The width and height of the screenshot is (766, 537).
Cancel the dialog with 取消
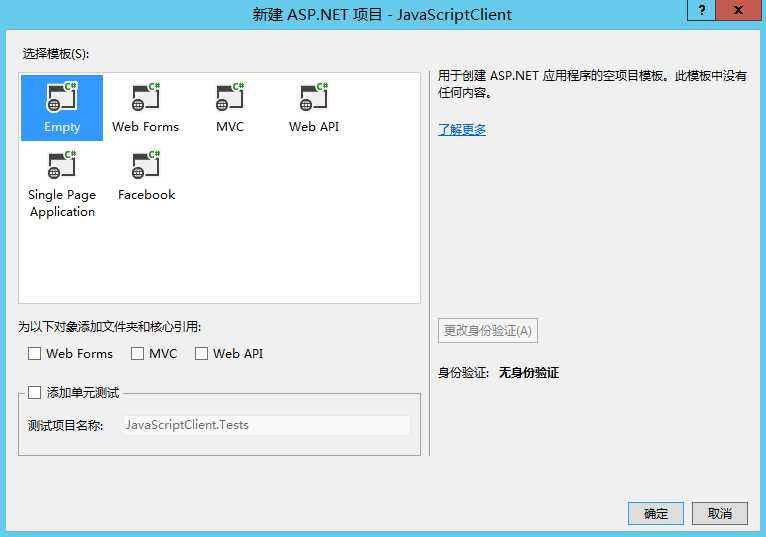click(720, 514)
